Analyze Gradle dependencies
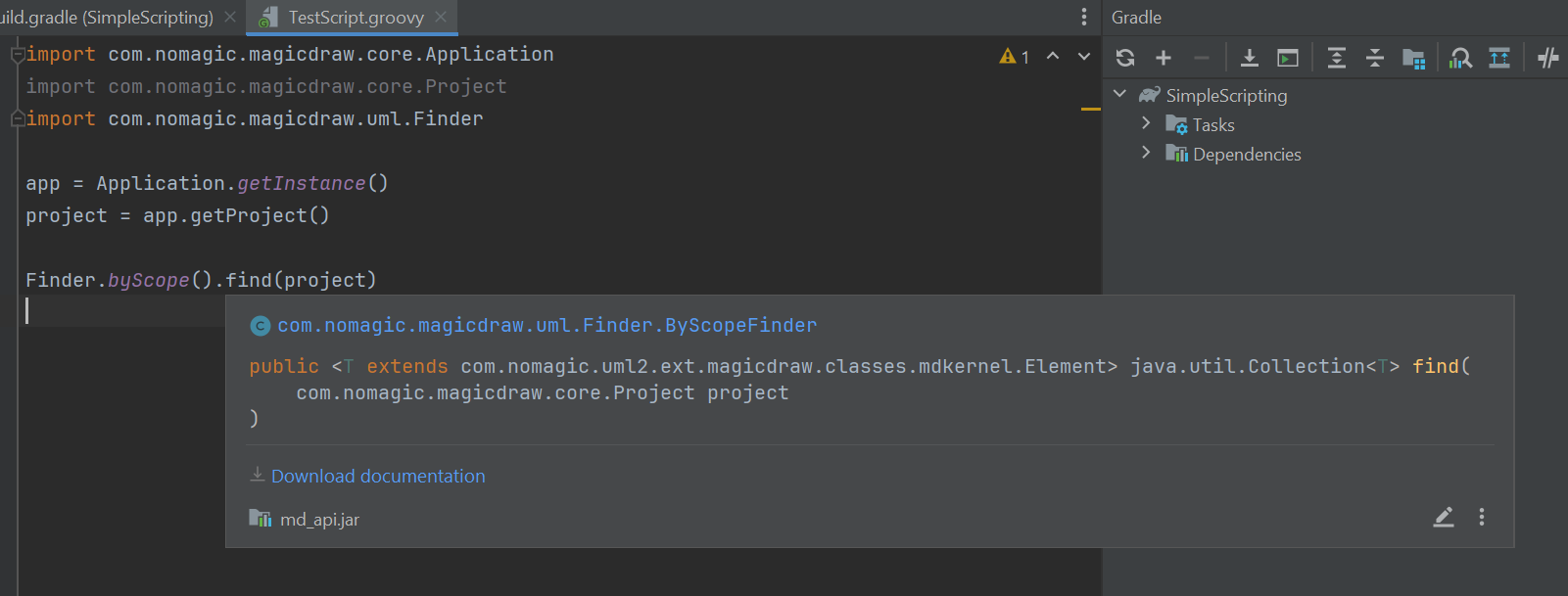The height and width of the screenshot is (596, 1568). 1460,57
